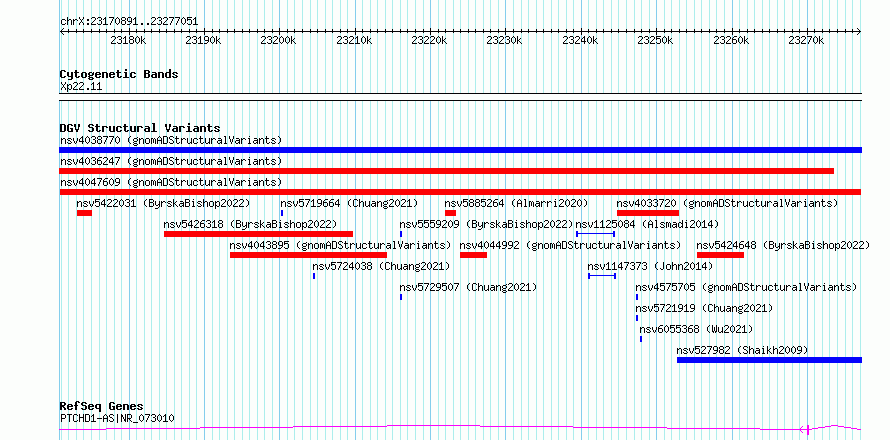Click the small blue nsv5719664 marker
The width and height of the screenshot is (890, 440).
(x=282, y=213)
